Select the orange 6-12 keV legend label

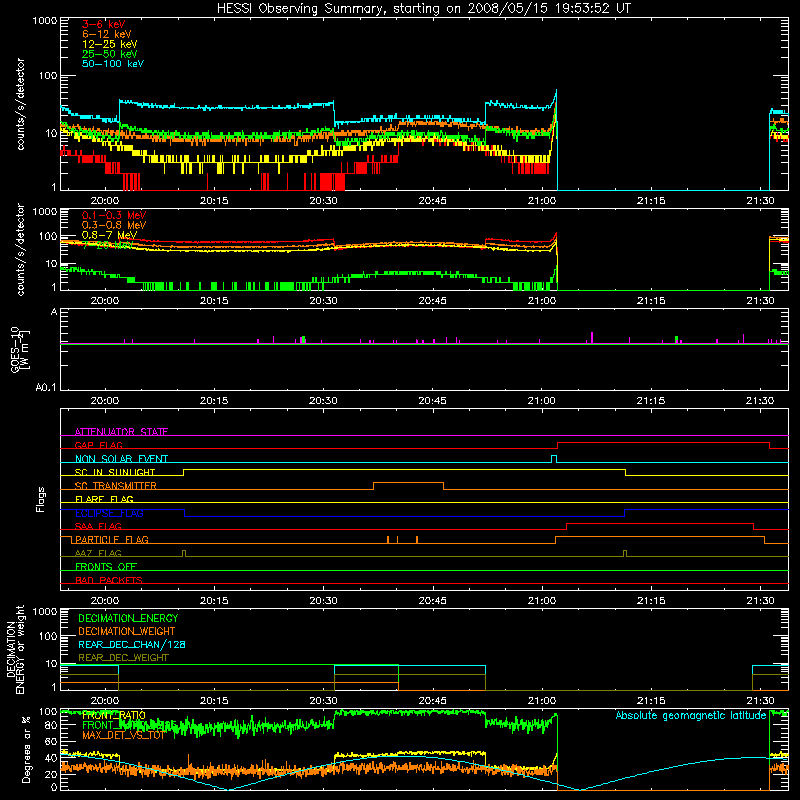107,34
